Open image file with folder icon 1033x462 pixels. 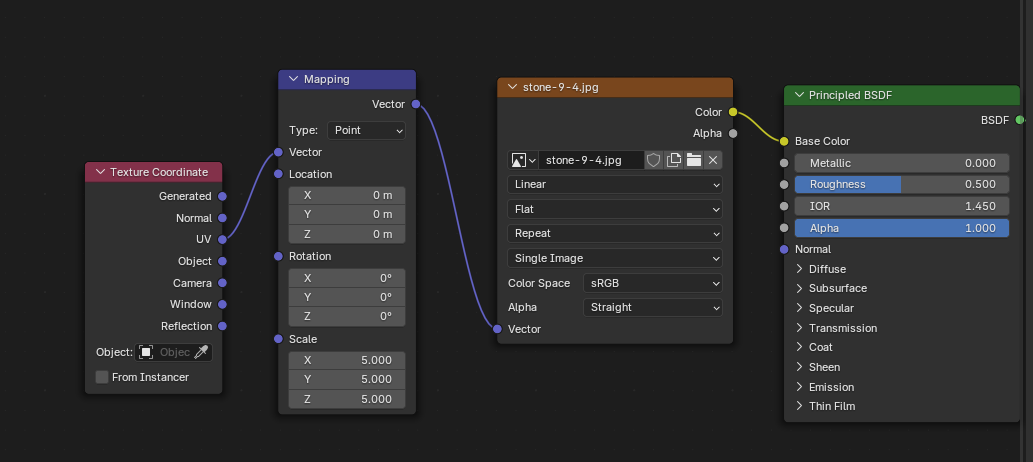(693, 160)
